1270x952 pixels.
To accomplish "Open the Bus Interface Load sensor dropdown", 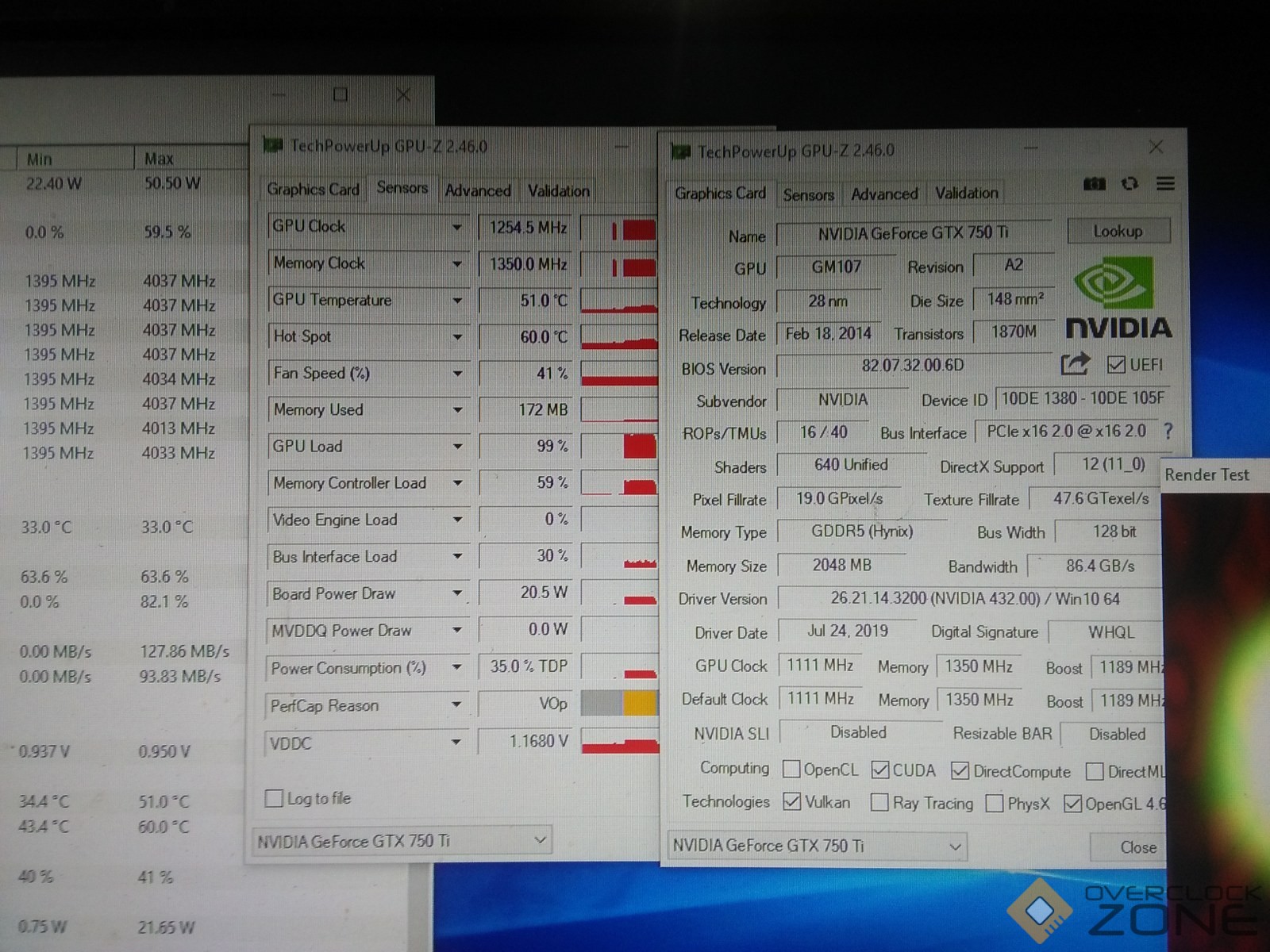I will (x=457, y=556).
